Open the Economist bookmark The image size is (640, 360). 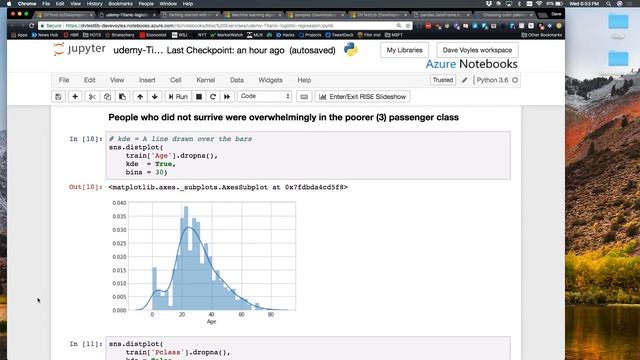(153, 35)
